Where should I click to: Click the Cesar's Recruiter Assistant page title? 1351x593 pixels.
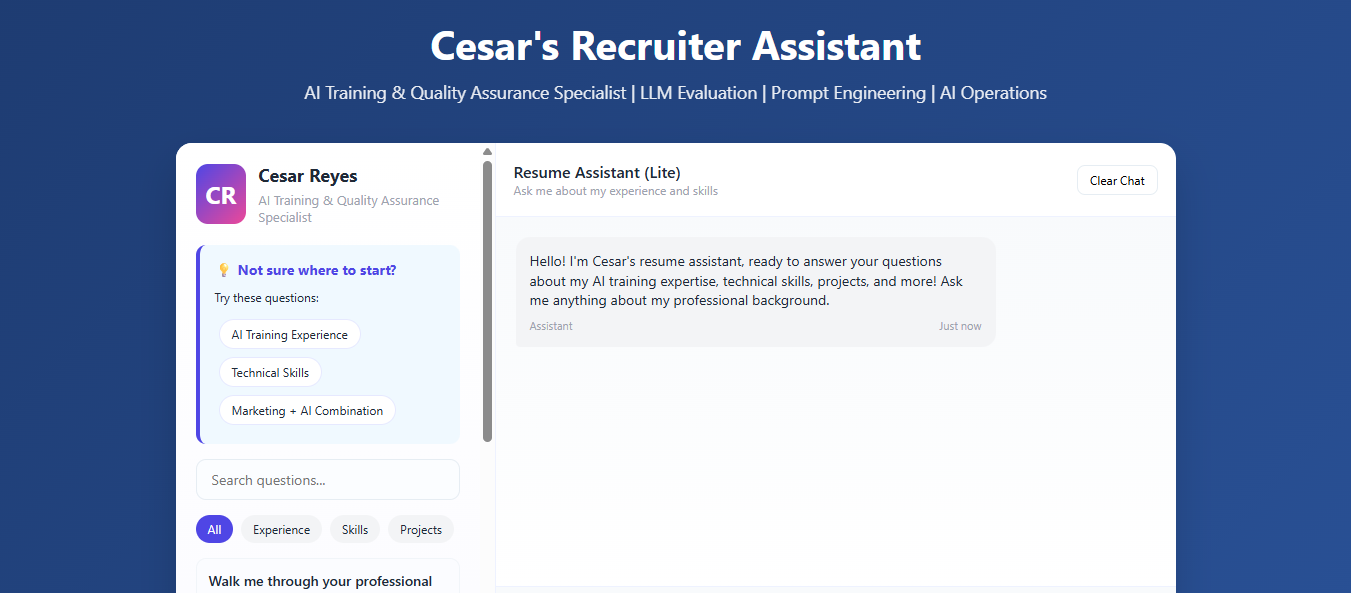[x=675, y=46]
